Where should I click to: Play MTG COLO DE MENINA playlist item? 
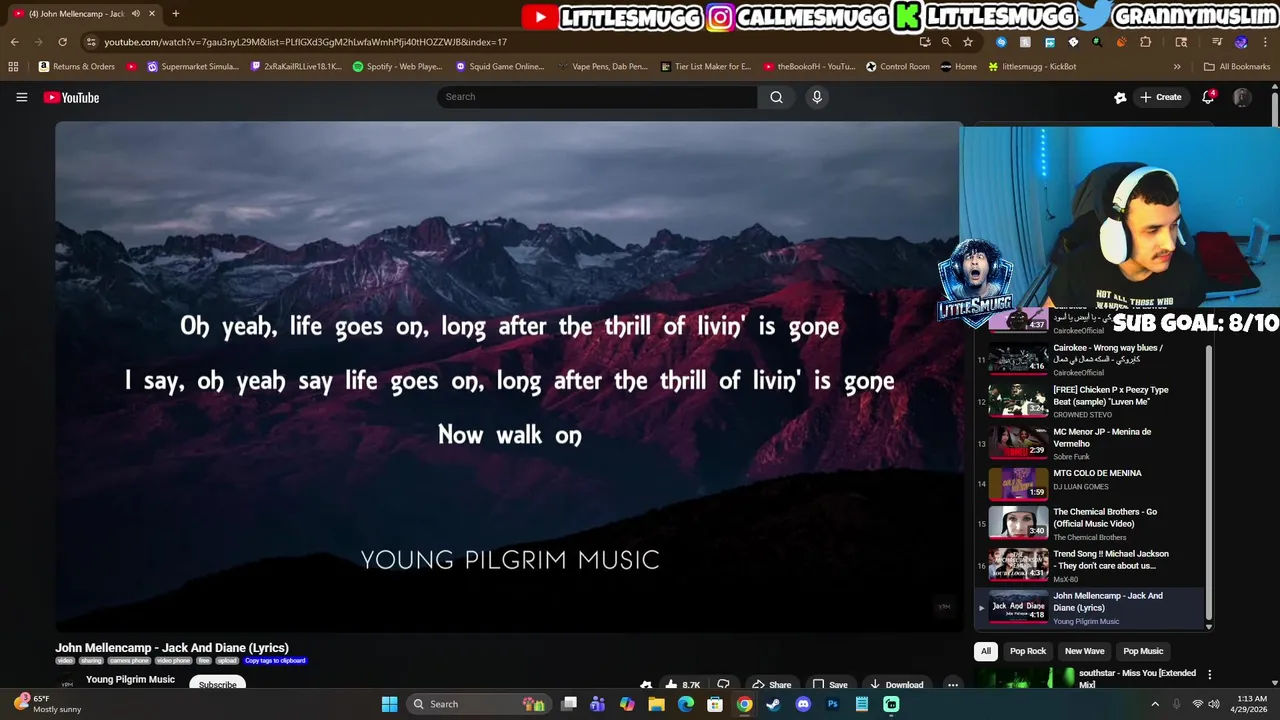pyautogui.click(x=1090, y=485)
